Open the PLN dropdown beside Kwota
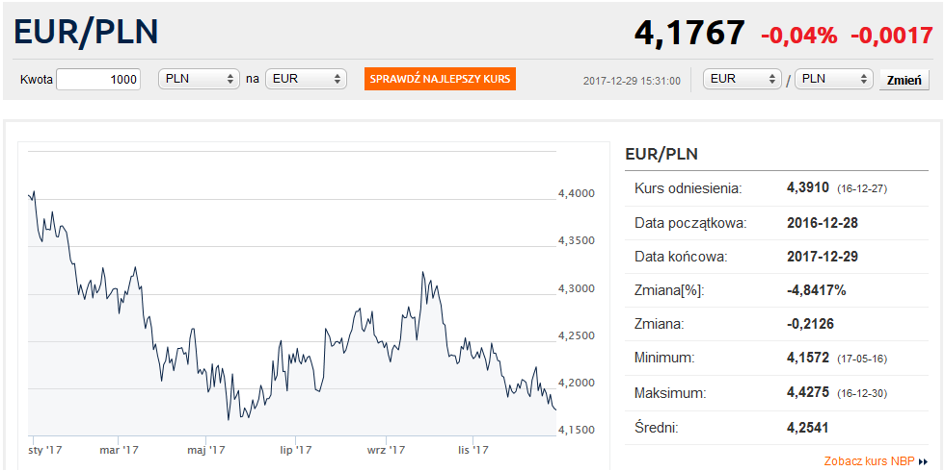The image size is (945, 471). click(199, 79)
